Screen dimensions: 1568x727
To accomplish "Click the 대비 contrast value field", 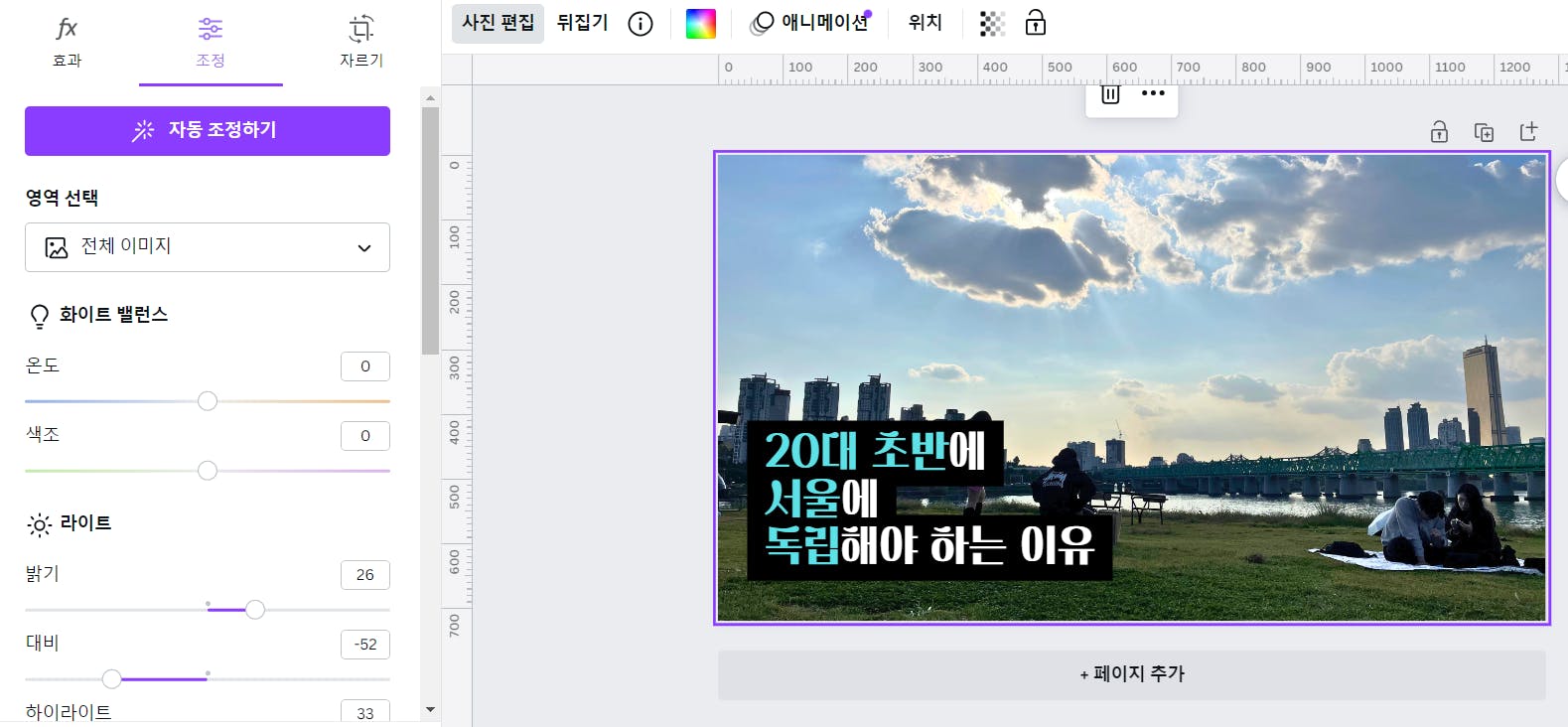I will (x=365, y=645).
